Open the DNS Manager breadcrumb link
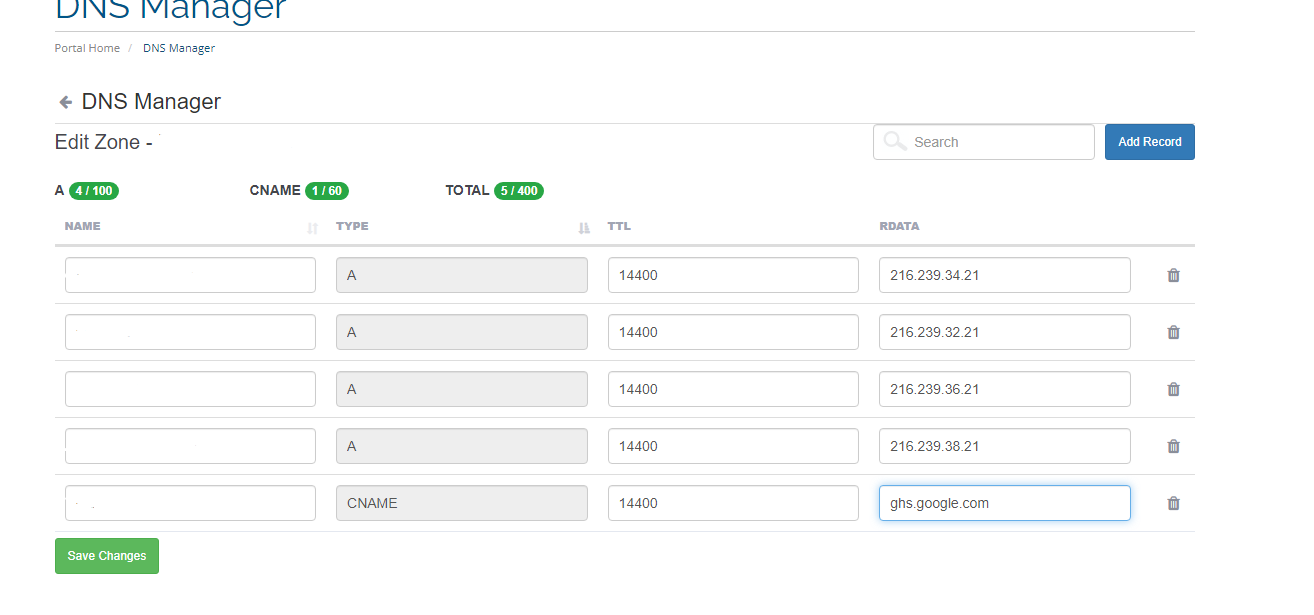 (x=179, y=48)
